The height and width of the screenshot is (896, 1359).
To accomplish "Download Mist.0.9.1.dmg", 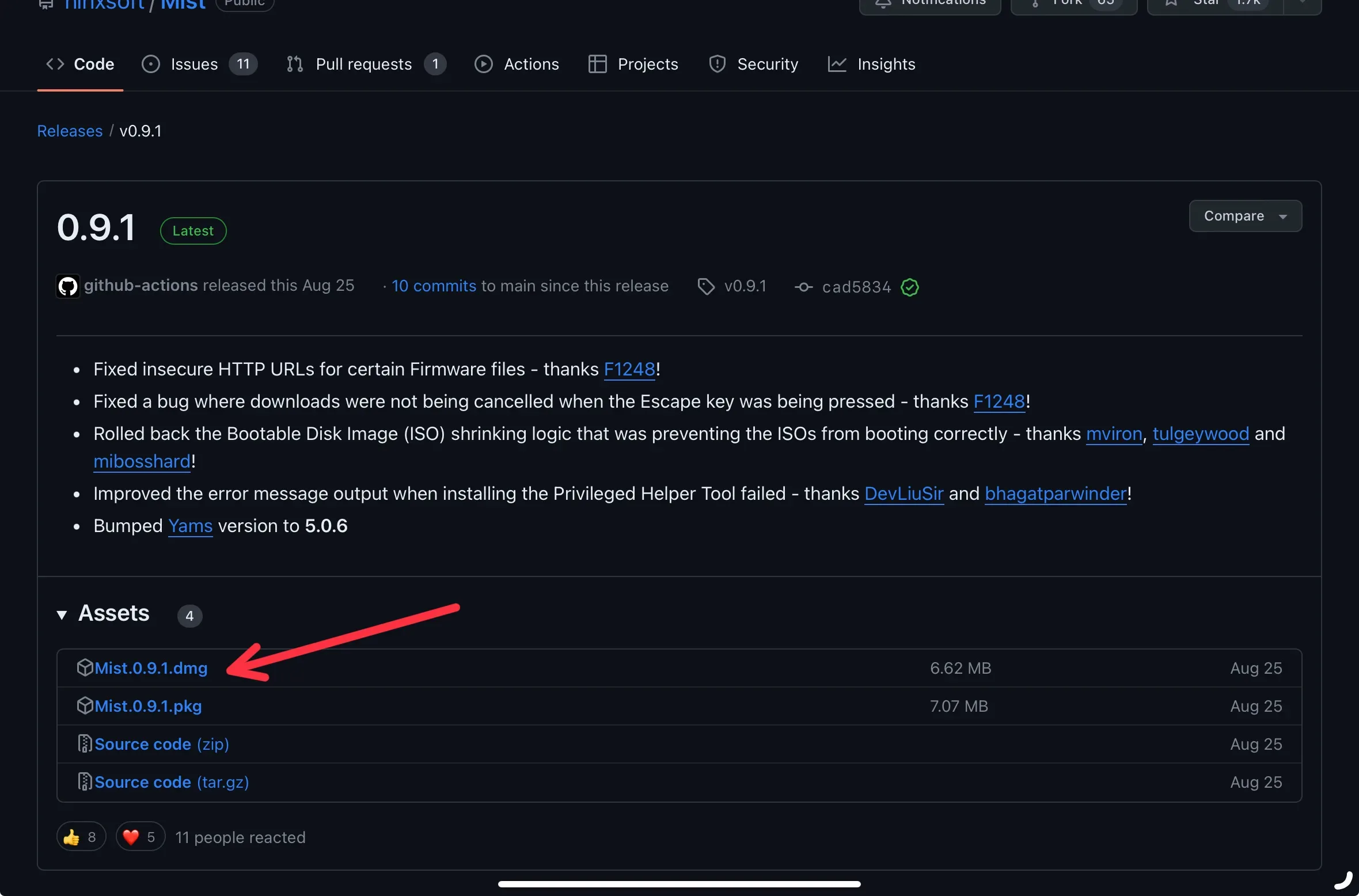I will tap(151, 668).
